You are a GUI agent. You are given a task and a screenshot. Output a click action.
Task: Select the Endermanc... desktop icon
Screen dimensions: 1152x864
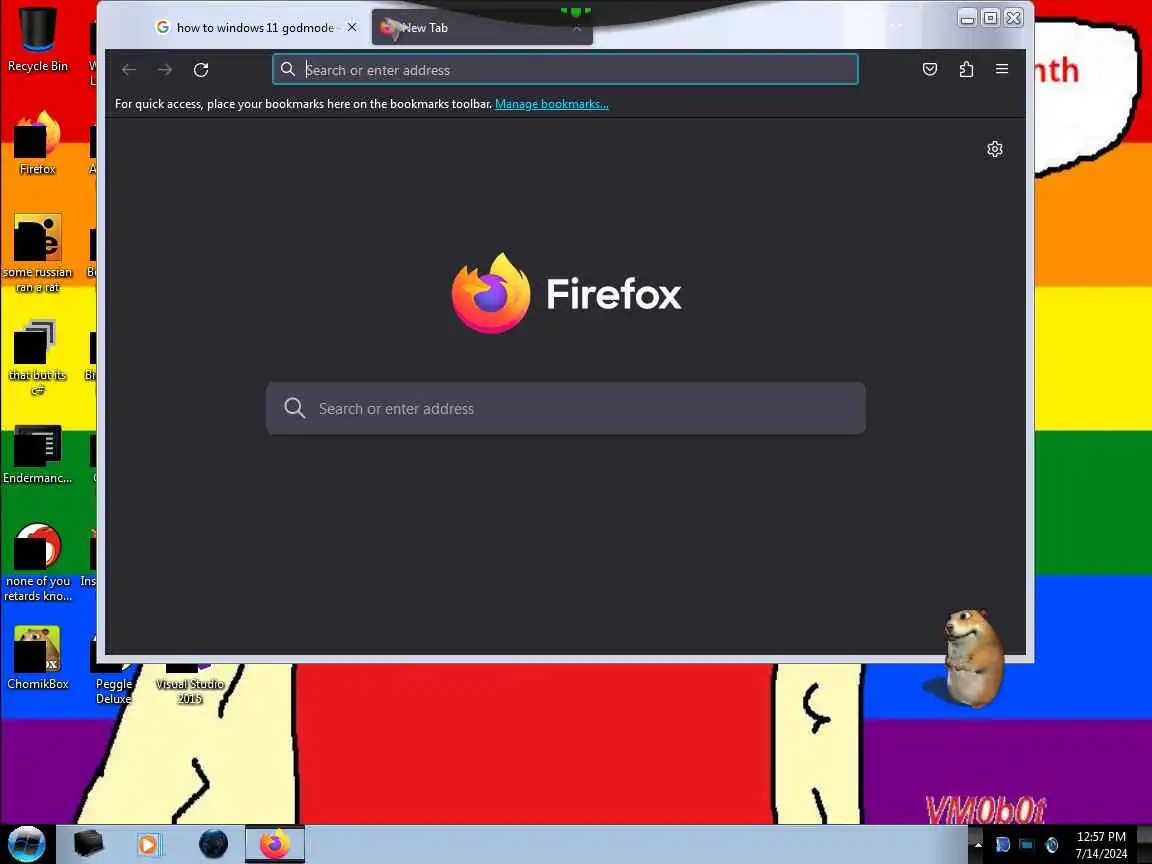(37, 456)
